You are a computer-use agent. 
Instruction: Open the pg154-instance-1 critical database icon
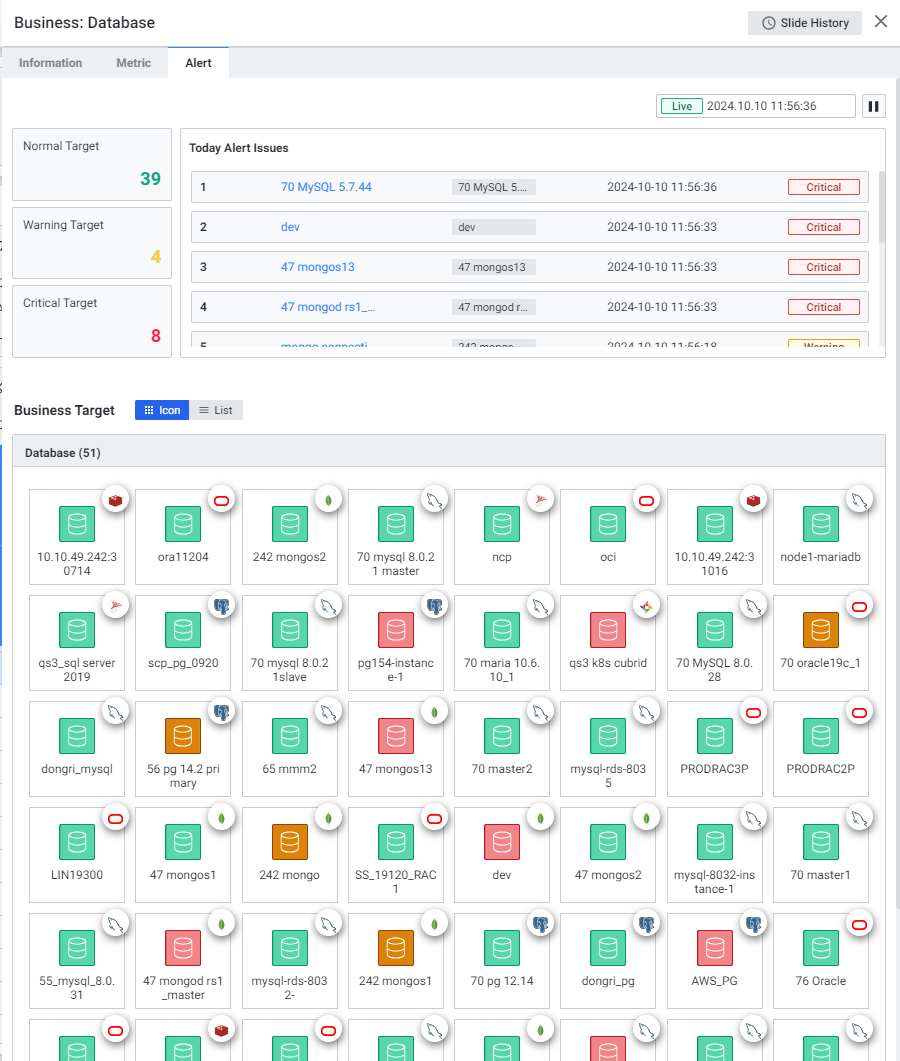click(x=396, y=630)
